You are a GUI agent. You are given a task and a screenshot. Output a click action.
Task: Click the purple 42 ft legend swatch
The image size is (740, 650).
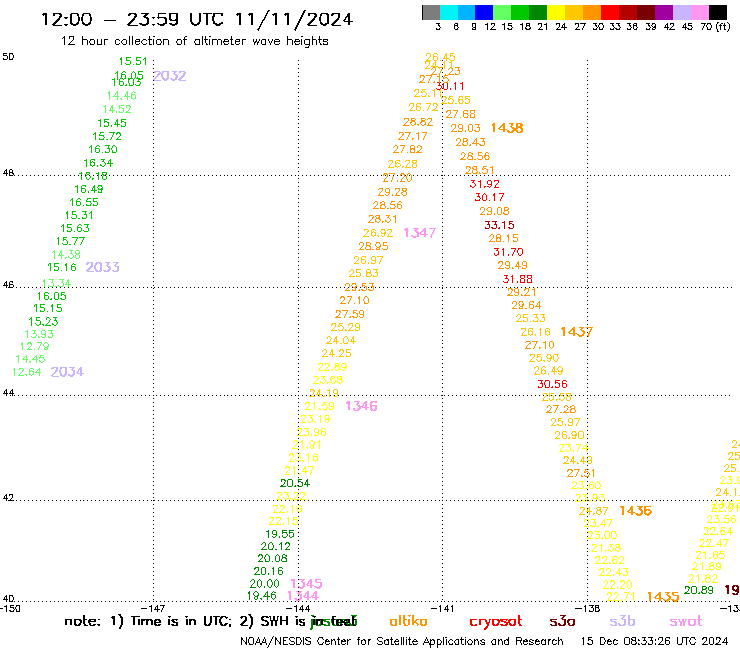point(664,12)
